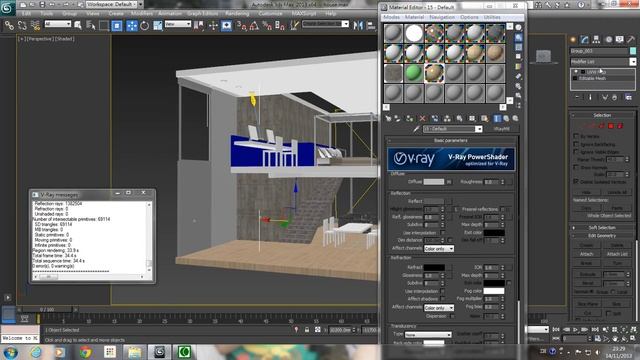Toggle Fresnel reflections checkbox

pos(502,209)
